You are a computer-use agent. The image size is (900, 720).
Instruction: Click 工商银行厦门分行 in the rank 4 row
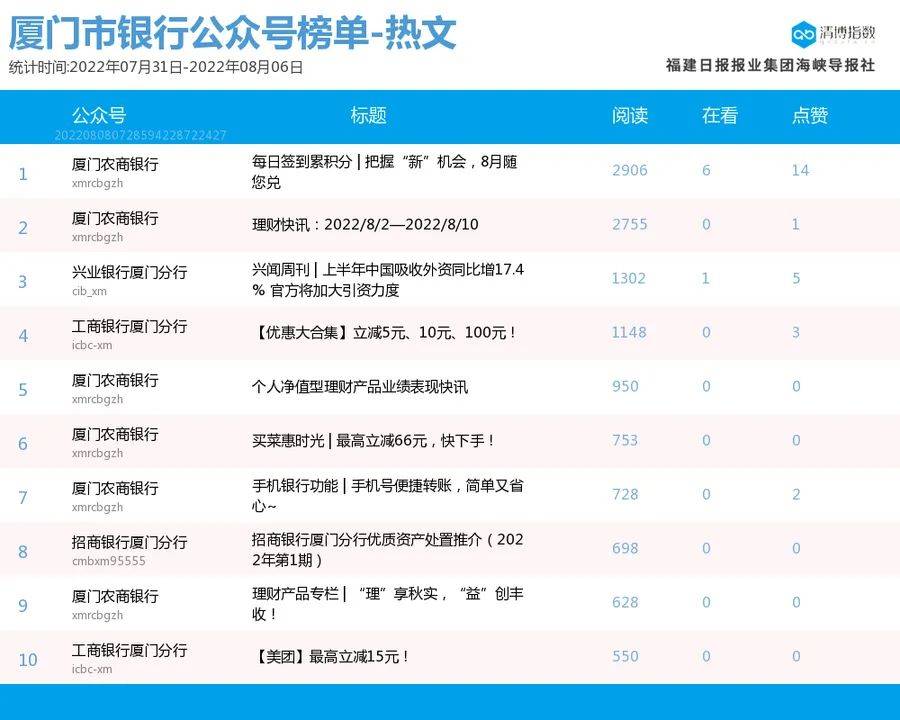(x=130, y=326)
